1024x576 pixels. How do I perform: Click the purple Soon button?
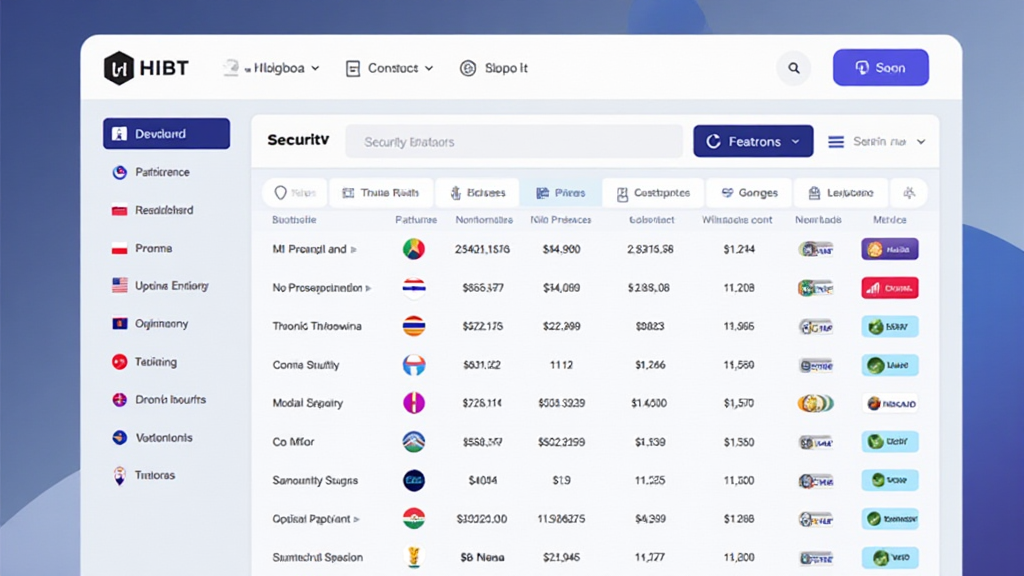coord(880,68)
